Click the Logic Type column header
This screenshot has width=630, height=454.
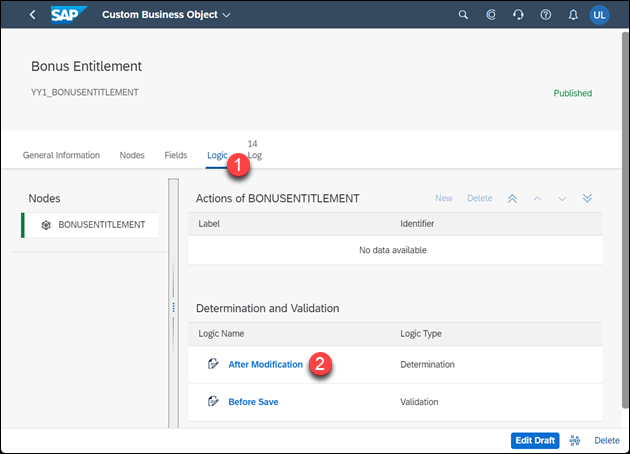[421, 333]
